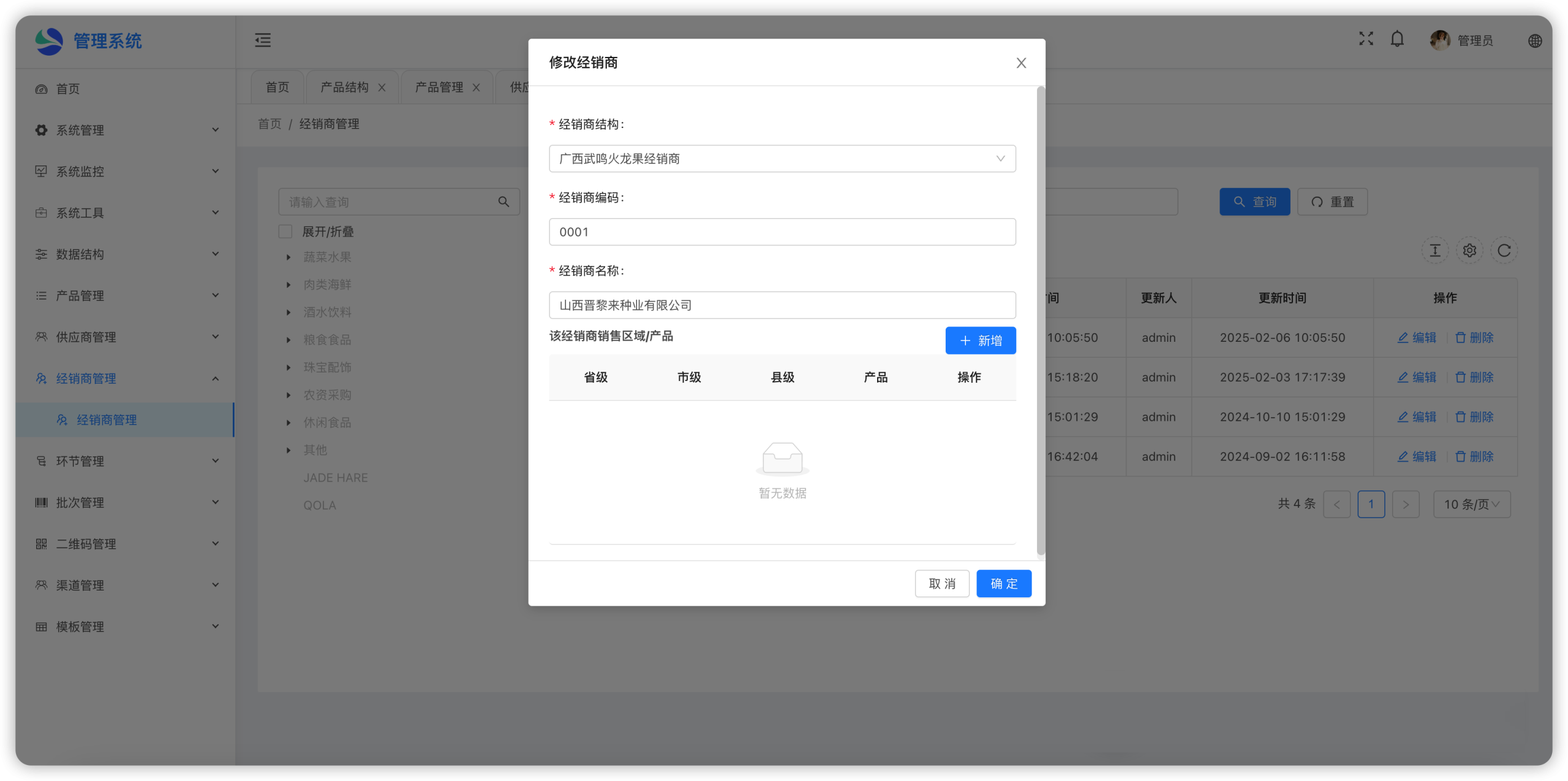Click the language globe icon
Screen dimensions: 1568x781
tap(1534, 41)
